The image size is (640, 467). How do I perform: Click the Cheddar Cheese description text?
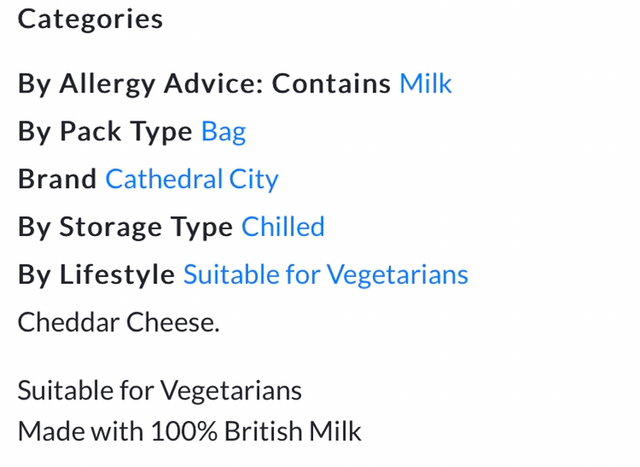pos(118,322)
